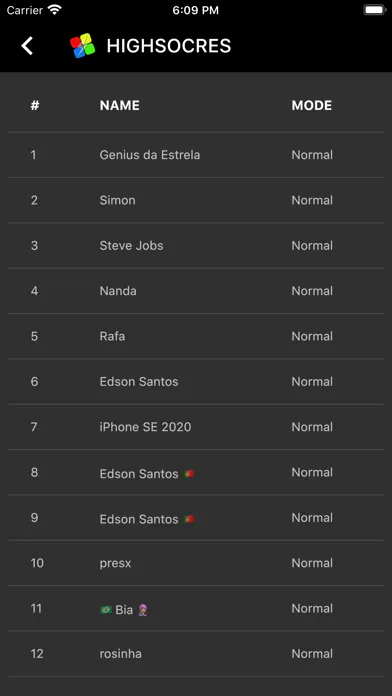This screenshot has height=696, width=392.
Task: Tap the Rafa highscore row
Action: (196, 336)
